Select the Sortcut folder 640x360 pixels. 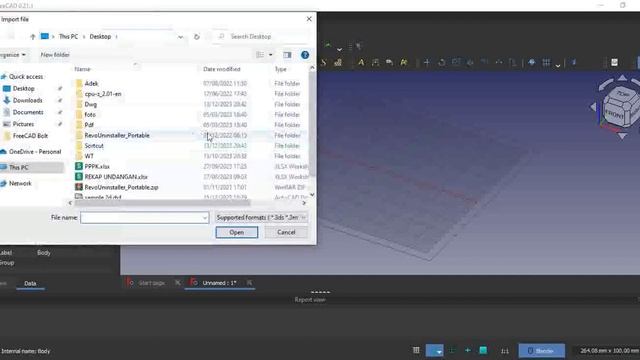[94, 146]
